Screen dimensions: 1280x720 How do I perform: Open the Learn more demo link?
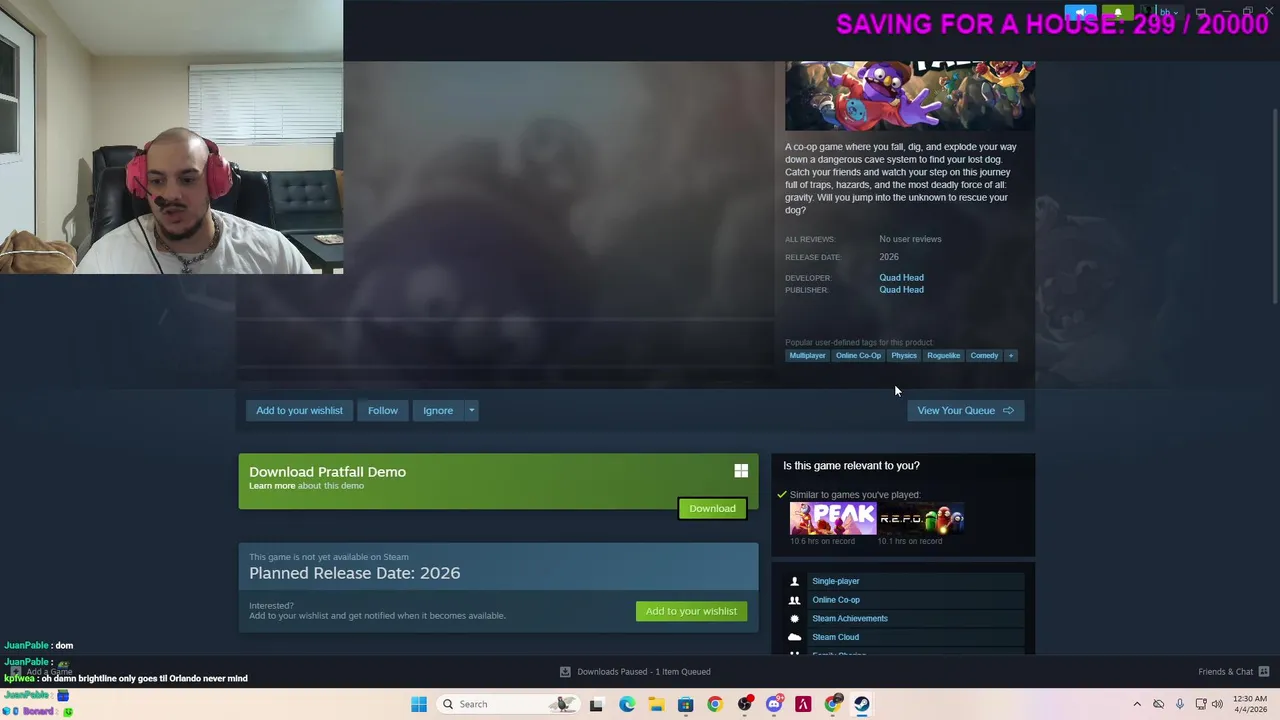click(x=272, y=486)
